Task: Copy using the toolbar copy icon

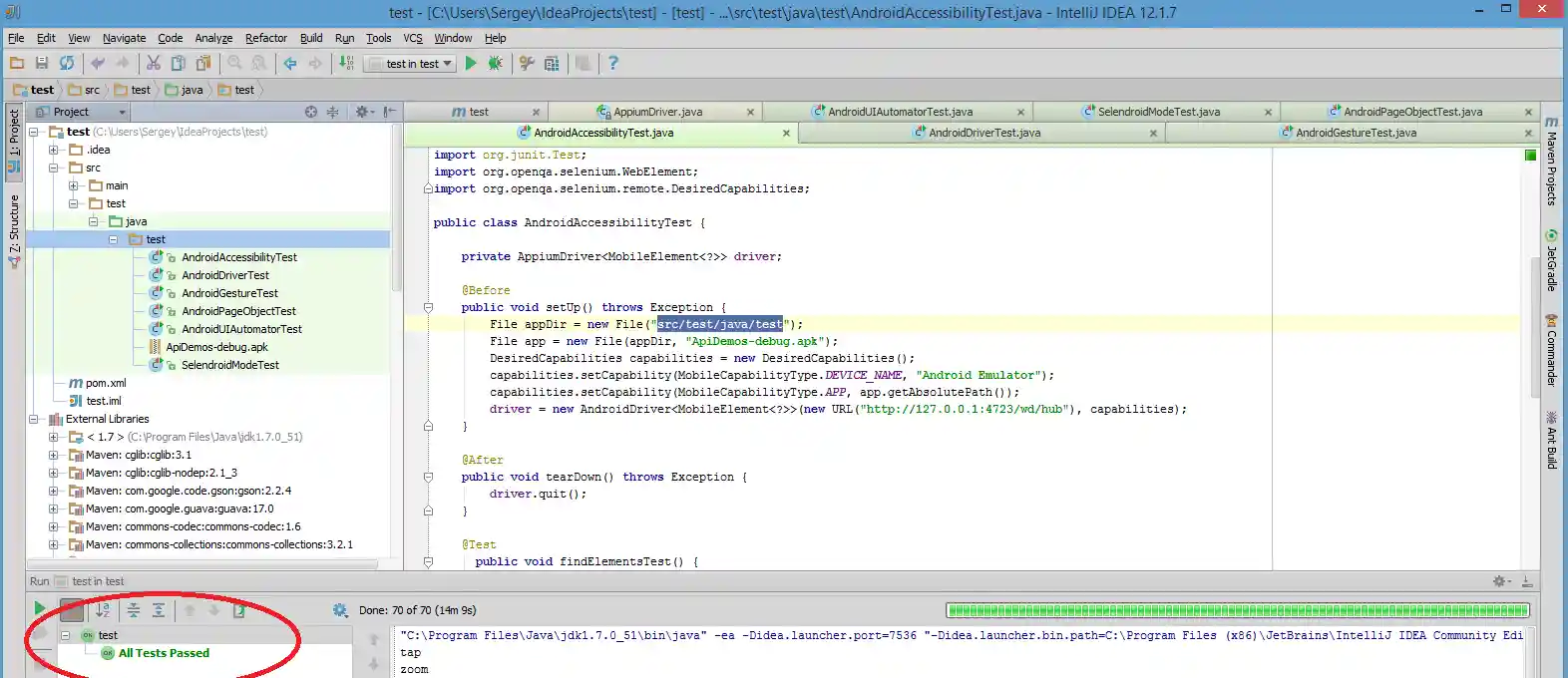Action: pyautogui.click(x=179, y=63)
